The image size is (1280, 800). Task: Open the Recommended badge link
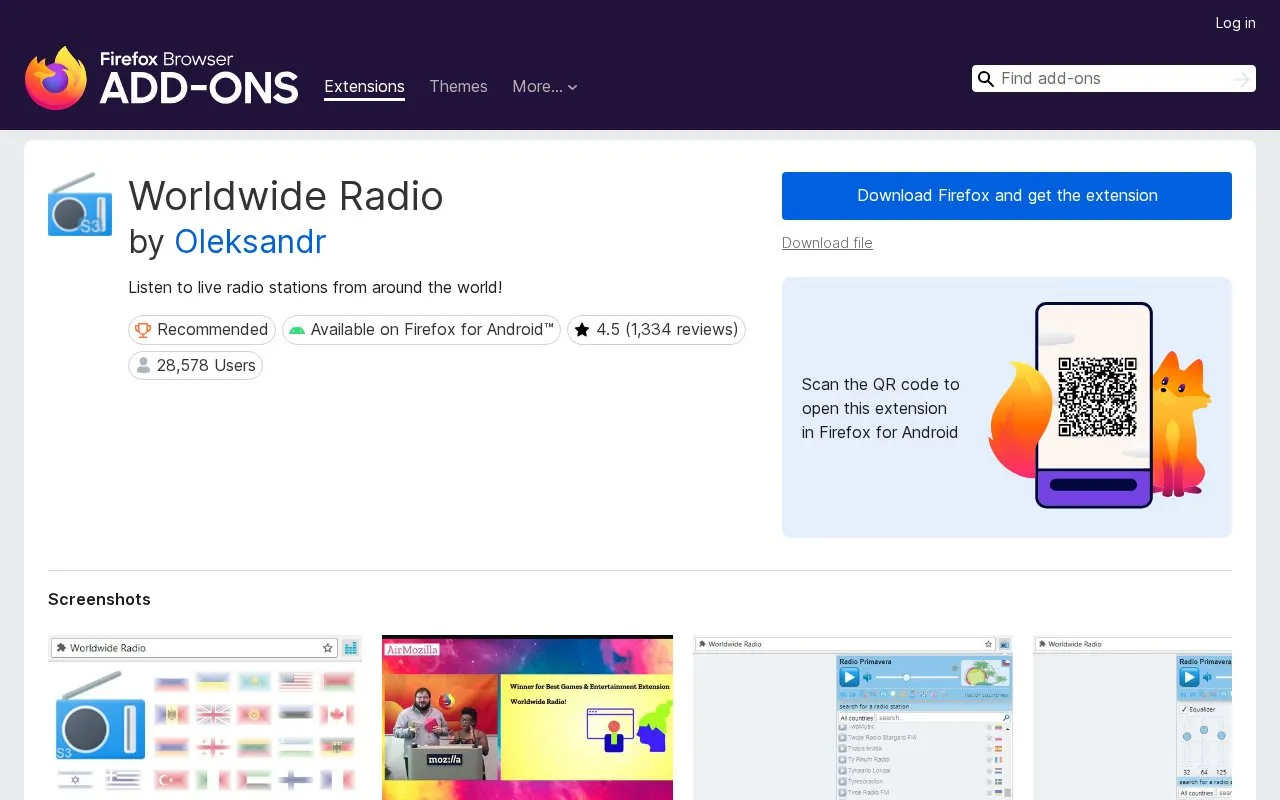click(x=202, y=330)
